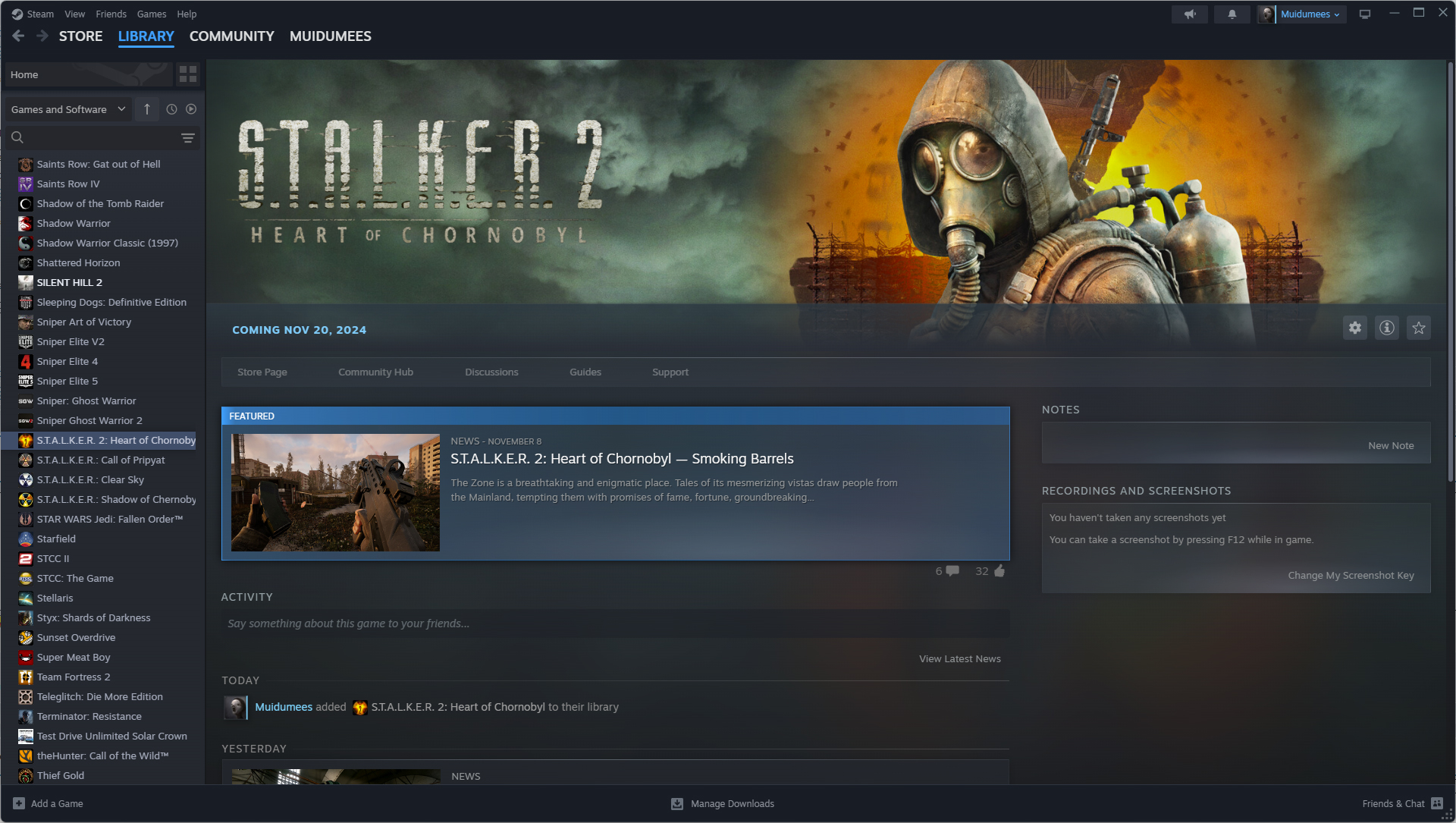
Task: Open the megaphone announcements icon
Action: pos(1190,14)
